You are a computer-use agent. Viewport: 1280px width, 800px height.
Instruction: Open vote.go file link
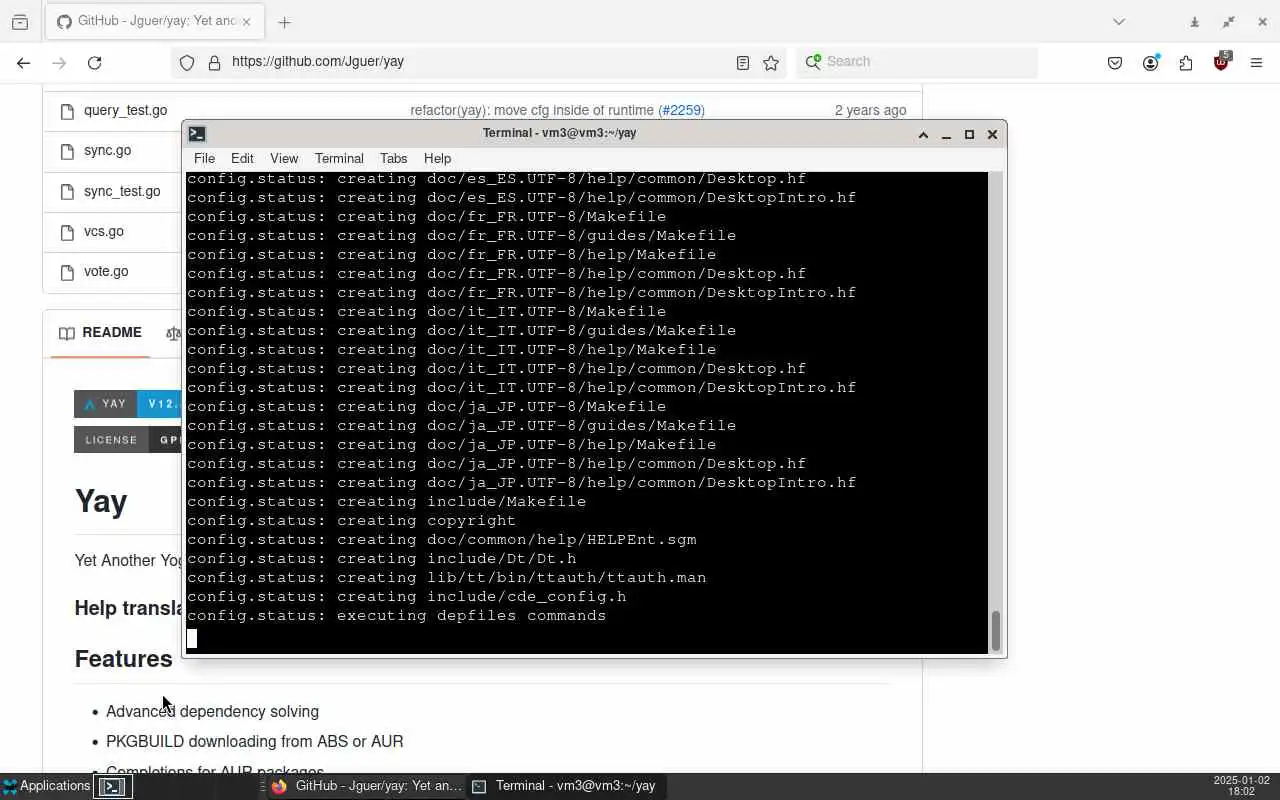106,271
